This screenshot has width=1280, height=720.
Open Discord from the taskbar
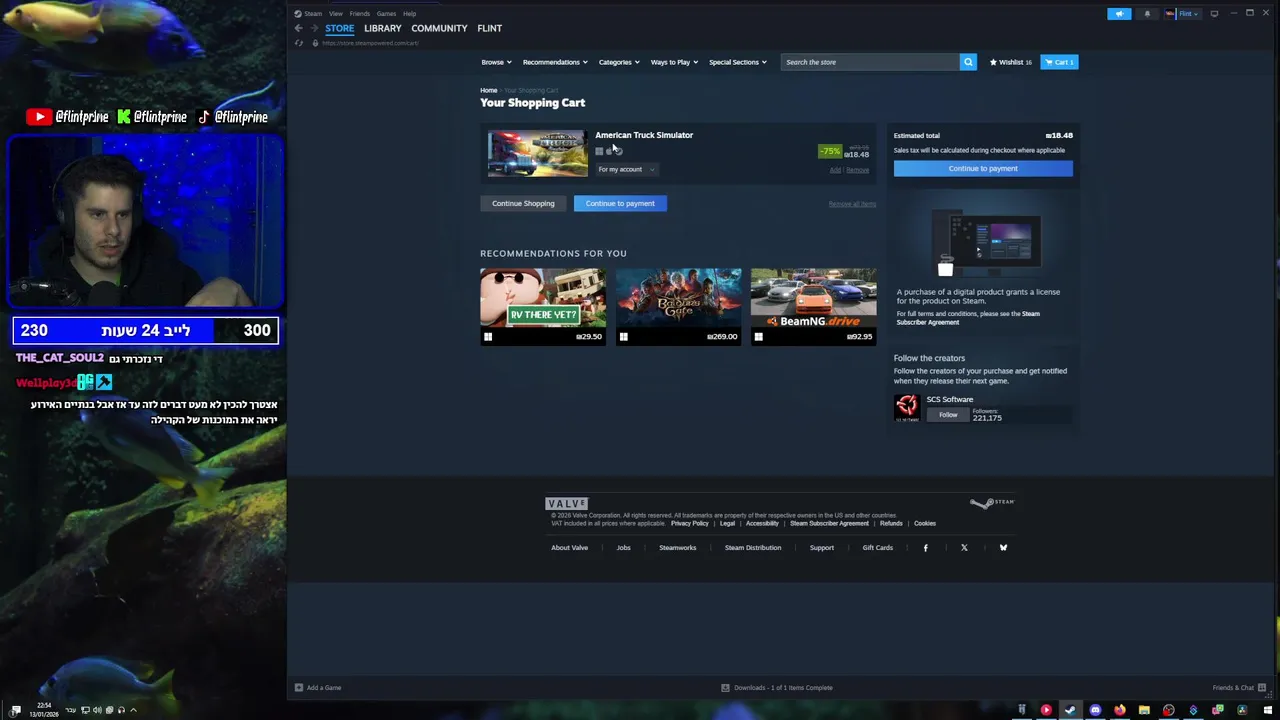(1095, 710)
